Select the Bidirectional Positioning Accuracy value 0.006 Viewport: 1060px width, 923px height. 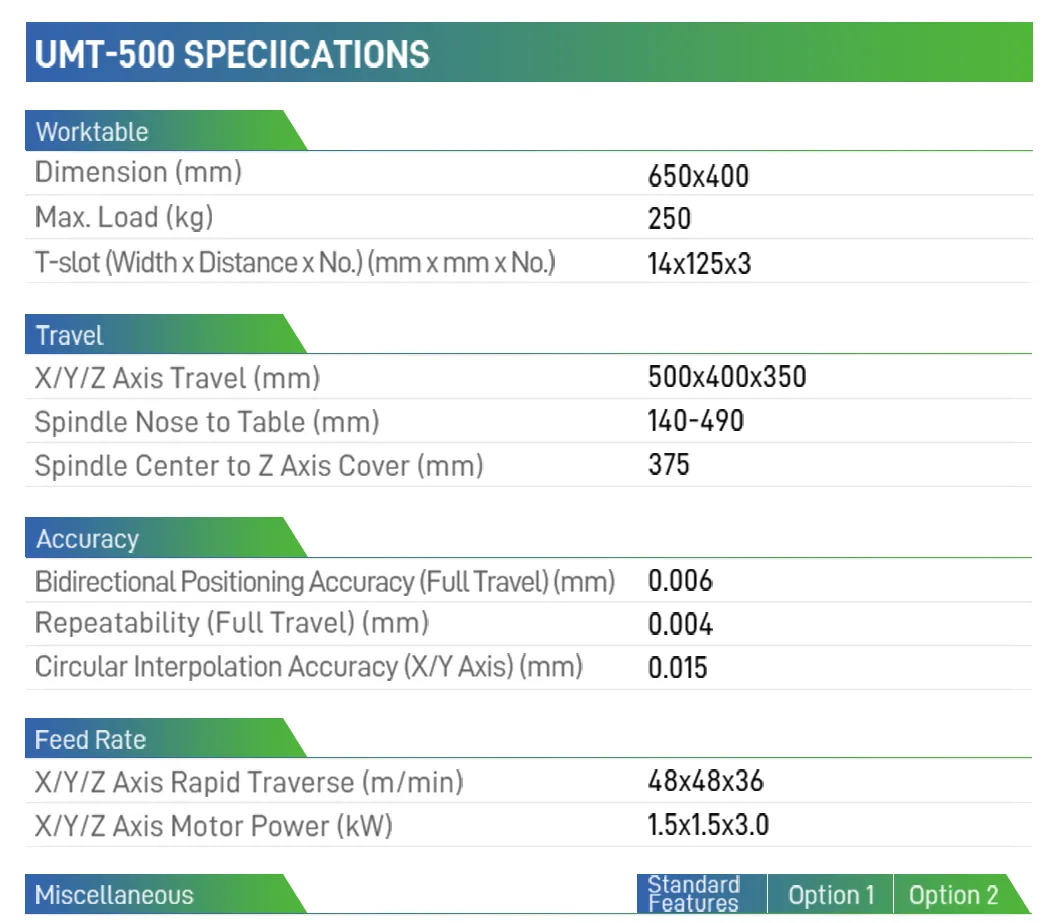pyautogui.click(x=680, y=581)
